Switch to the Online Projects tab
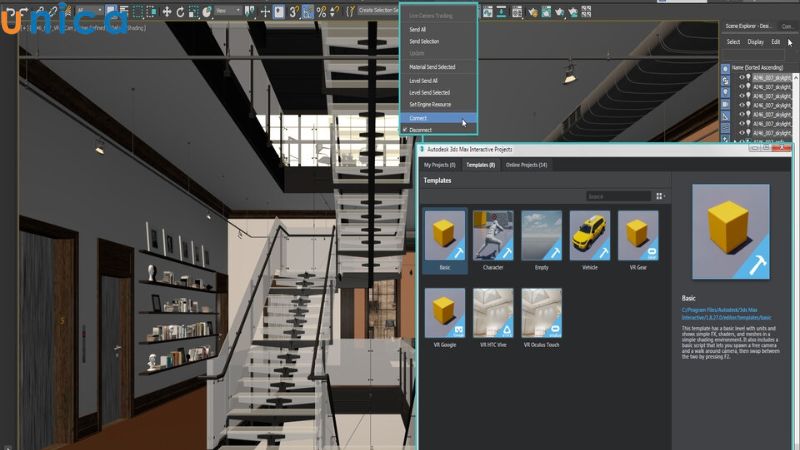This screenshot has width=800, height=450. 527,164
